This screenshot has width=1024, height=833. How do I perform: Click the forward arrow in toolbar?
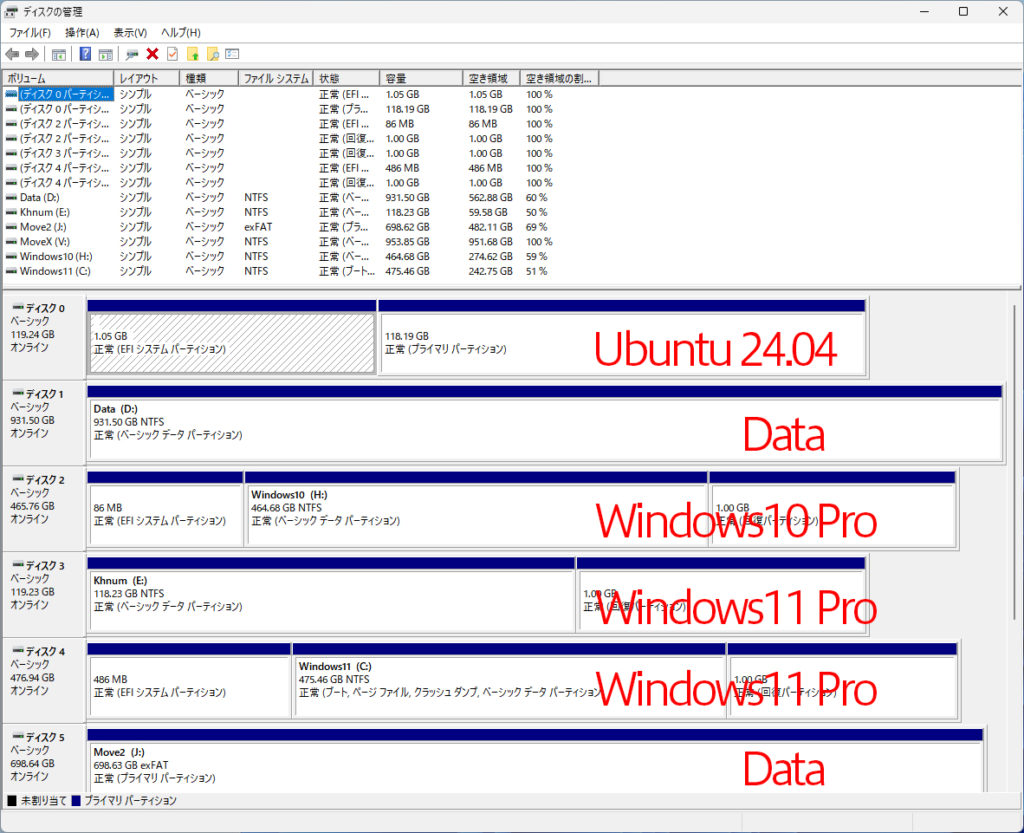click(x=32, y=54)
